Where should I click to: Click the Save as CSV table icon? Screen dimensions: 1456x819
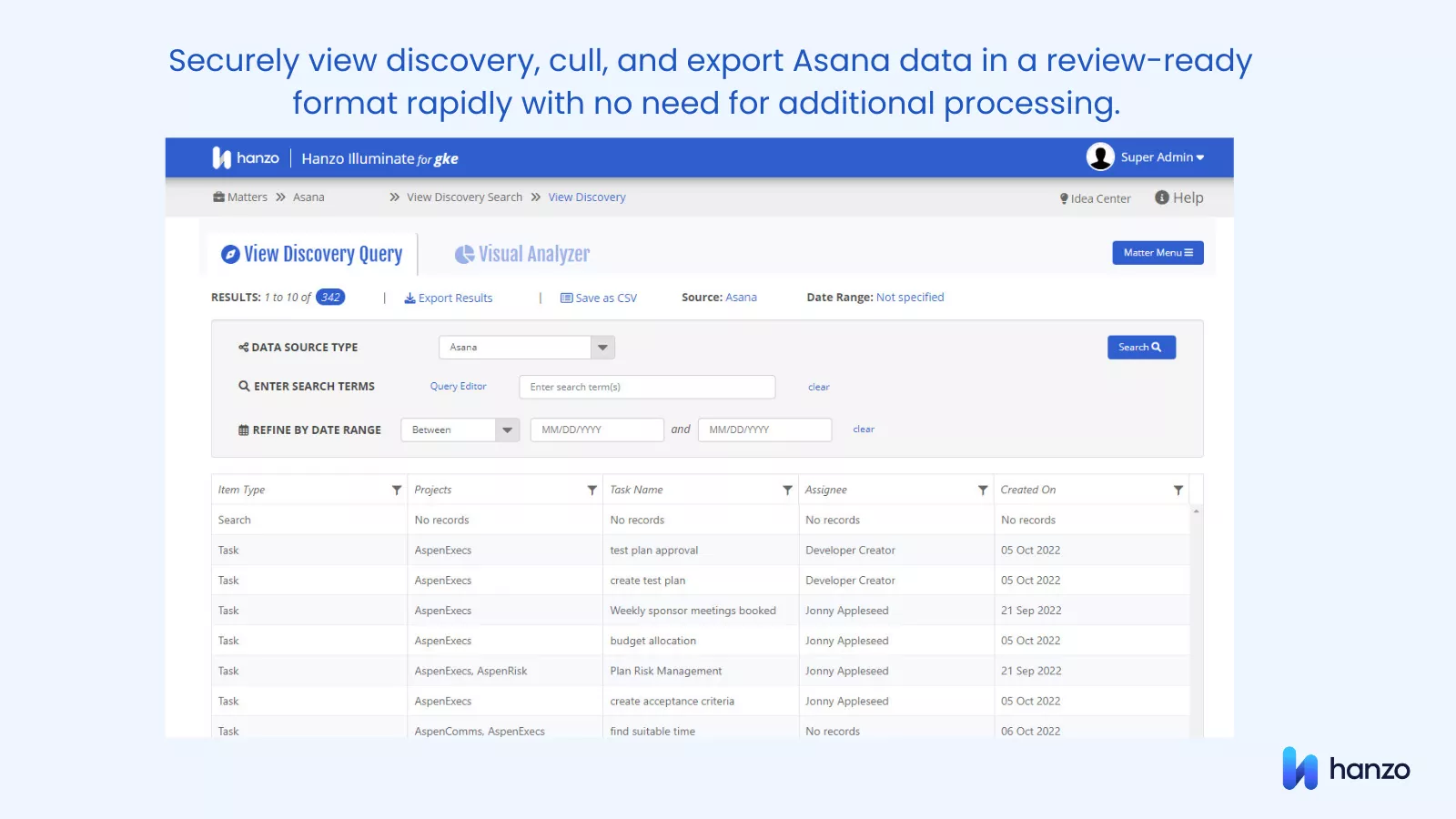566,298
